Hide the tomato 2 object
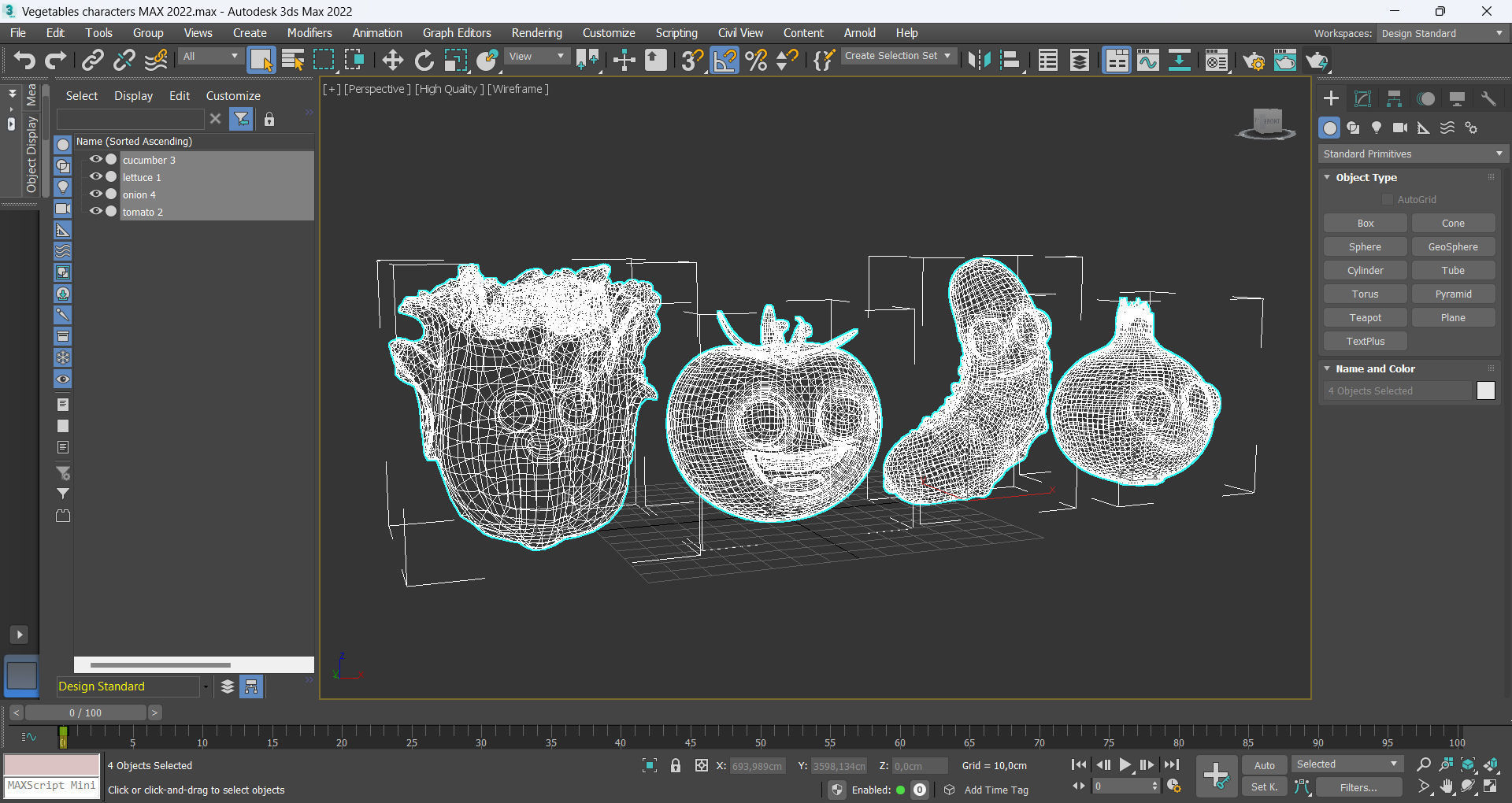Viewport: 1512px width, 803px height. 96,211
